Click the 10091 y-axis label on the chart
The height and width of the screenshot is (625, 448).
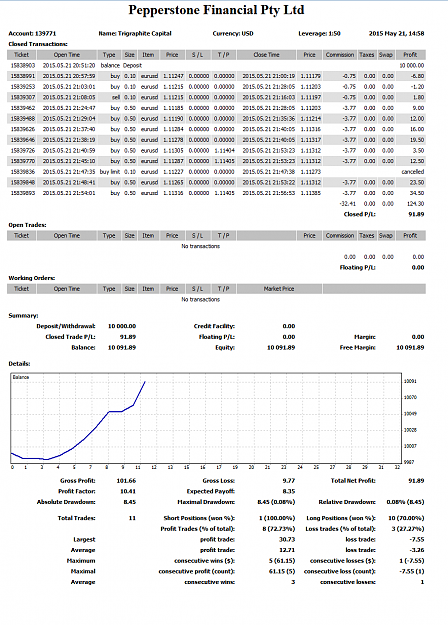point(410,381)
